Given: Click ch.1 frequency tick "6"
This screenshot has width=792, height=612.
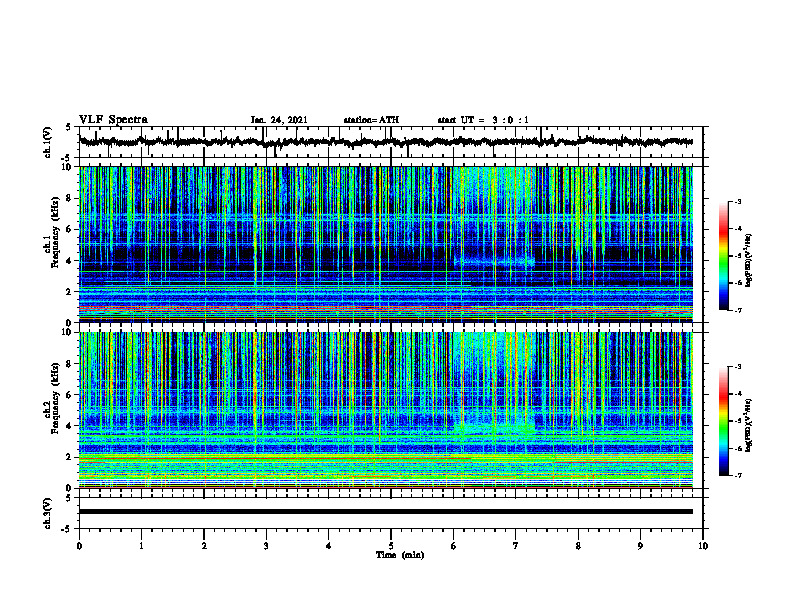Looking at the screenshot, I should coord(70,229).
